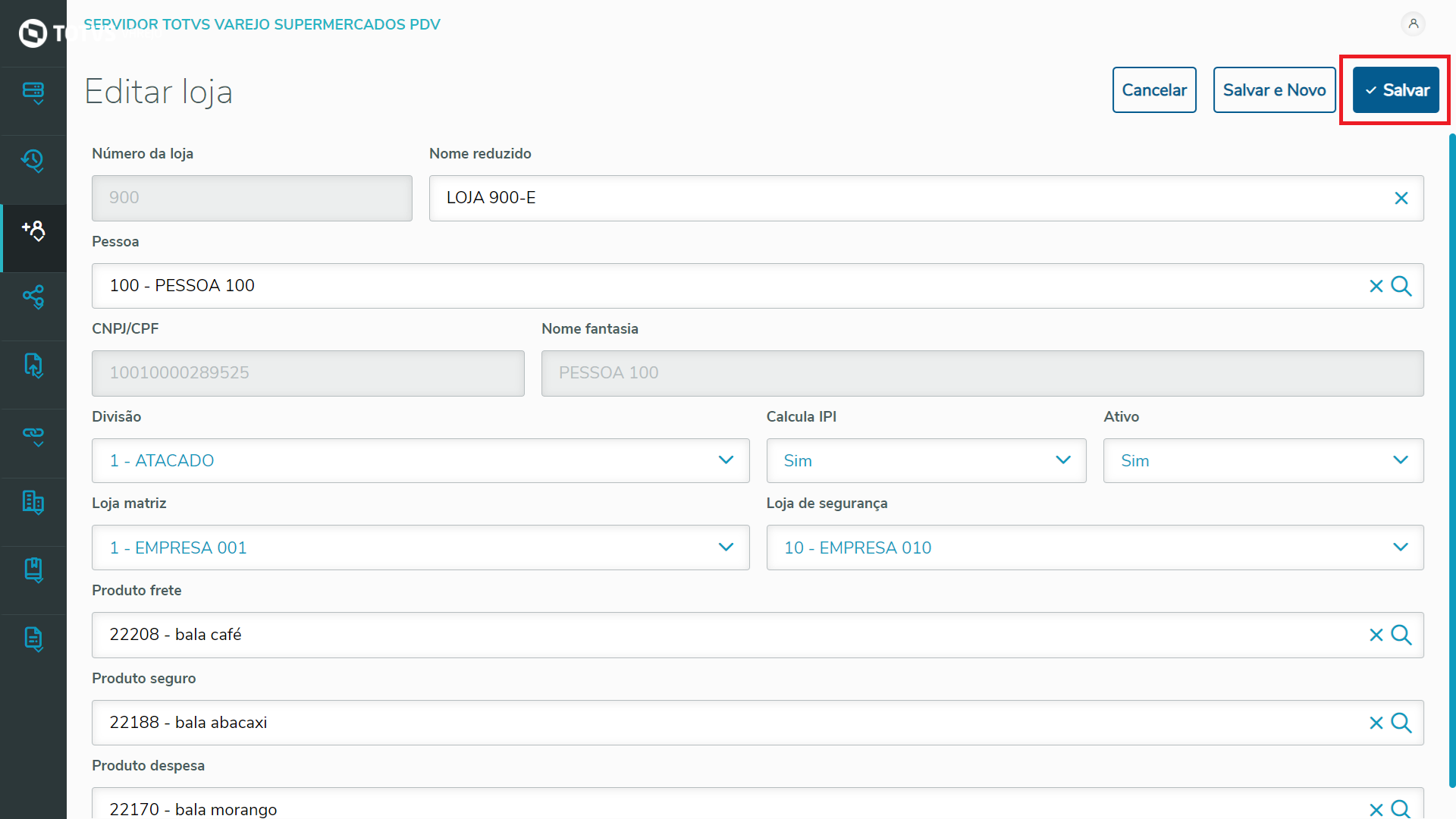Viewport: 1456px width, 819px height.
Task: Click the building sidebar icon
Action: tap(33, 502)
